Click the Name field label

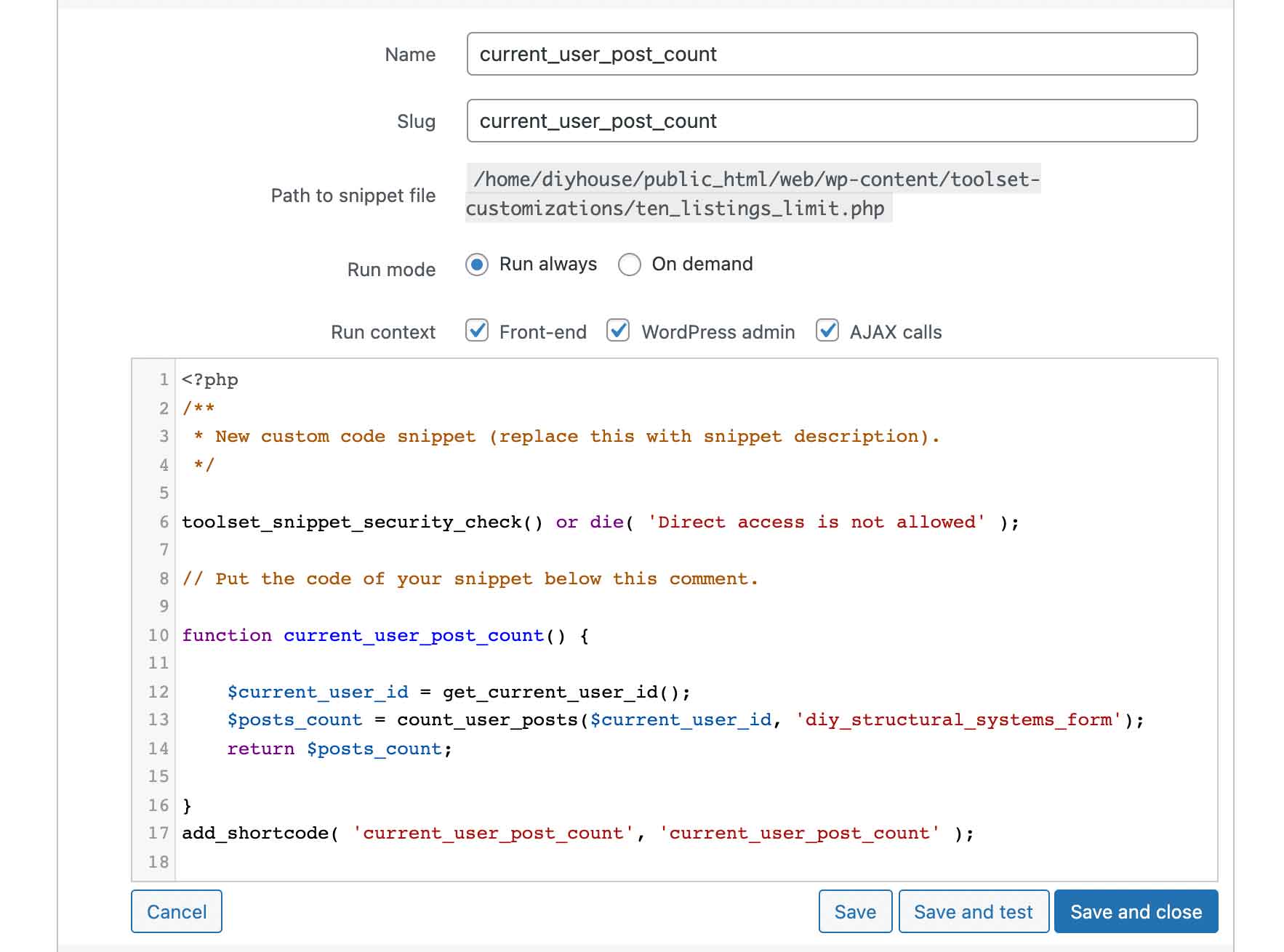(410, 55)
